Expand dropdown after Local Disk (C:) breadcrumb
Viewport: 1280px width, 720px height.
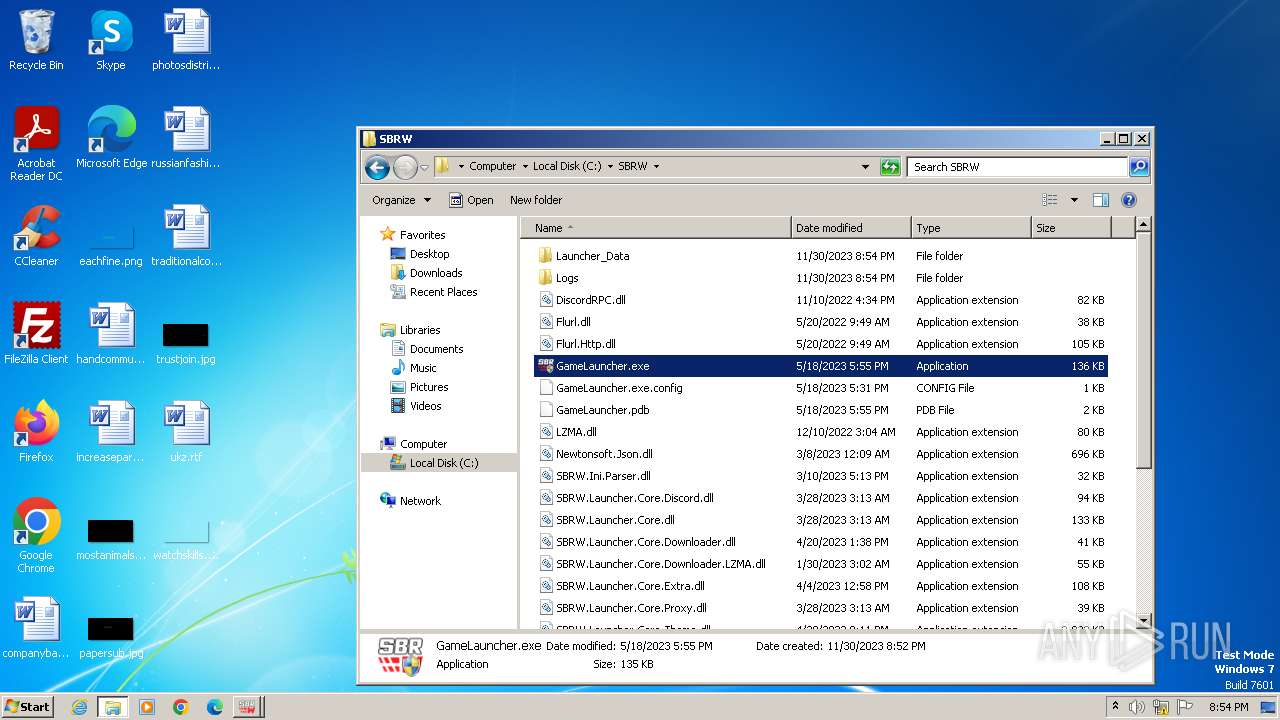coord(610,167)
